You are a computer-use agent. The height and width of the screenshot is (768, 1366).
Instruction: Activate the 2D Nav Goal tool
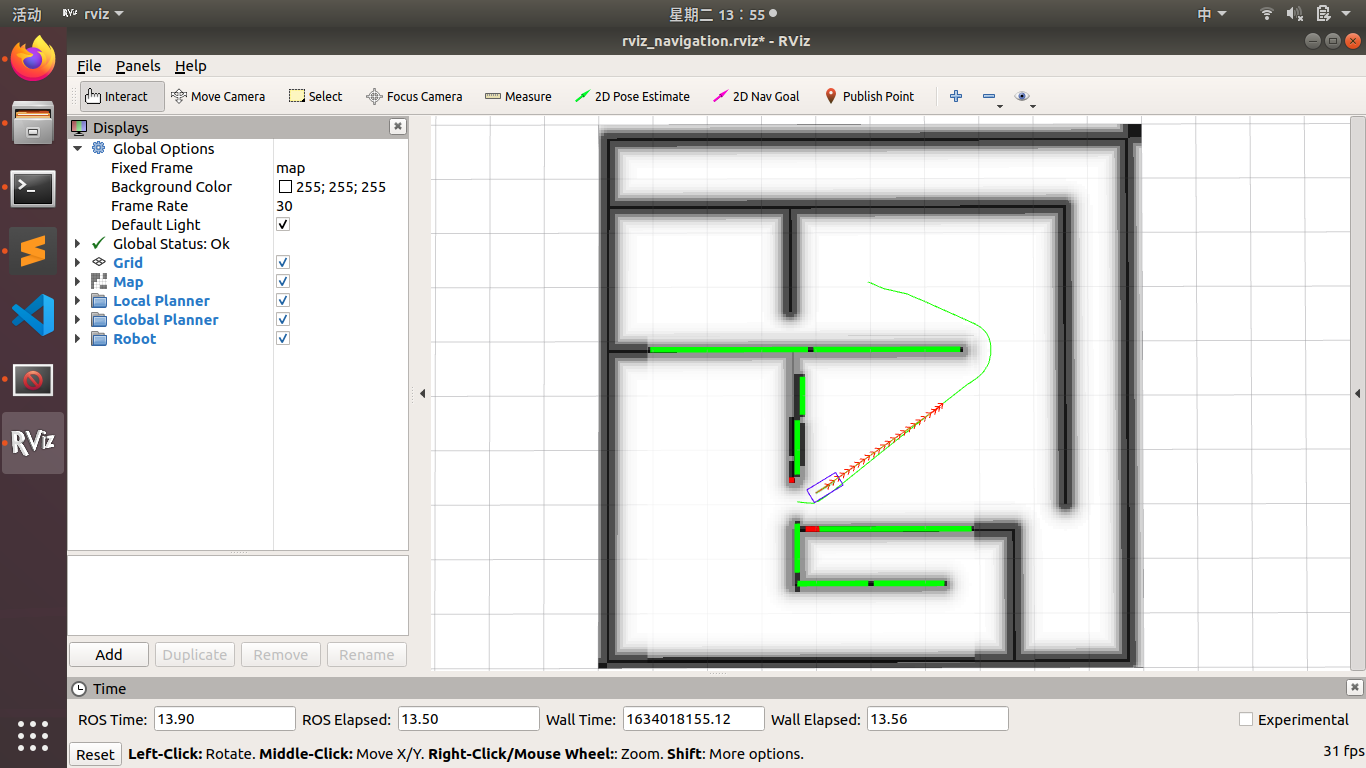pyautogui.click(x=757, y=96)
